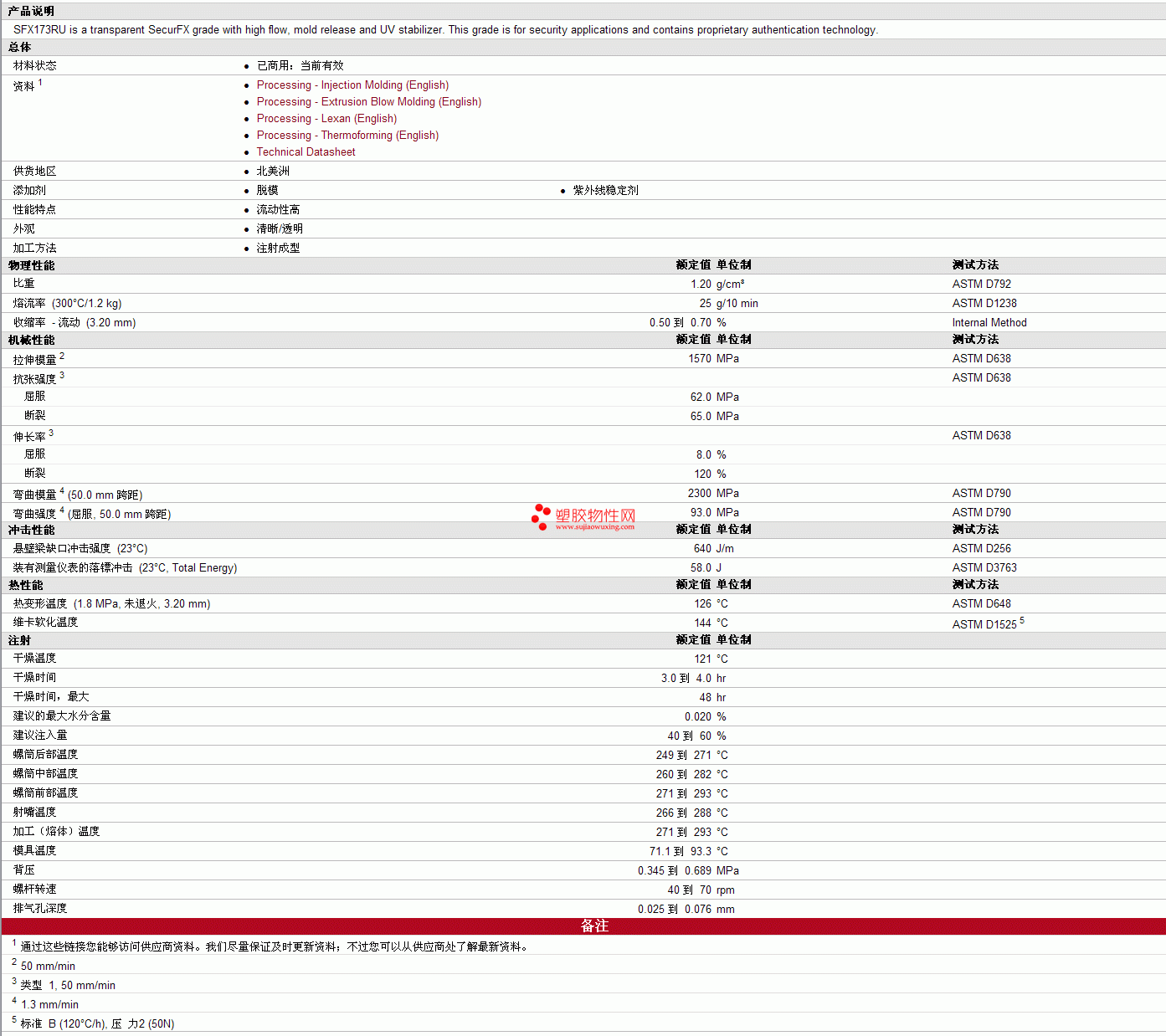Click the 热变形温度 value 126
Screen dimensions: 1166x1036
coord(702,604)
